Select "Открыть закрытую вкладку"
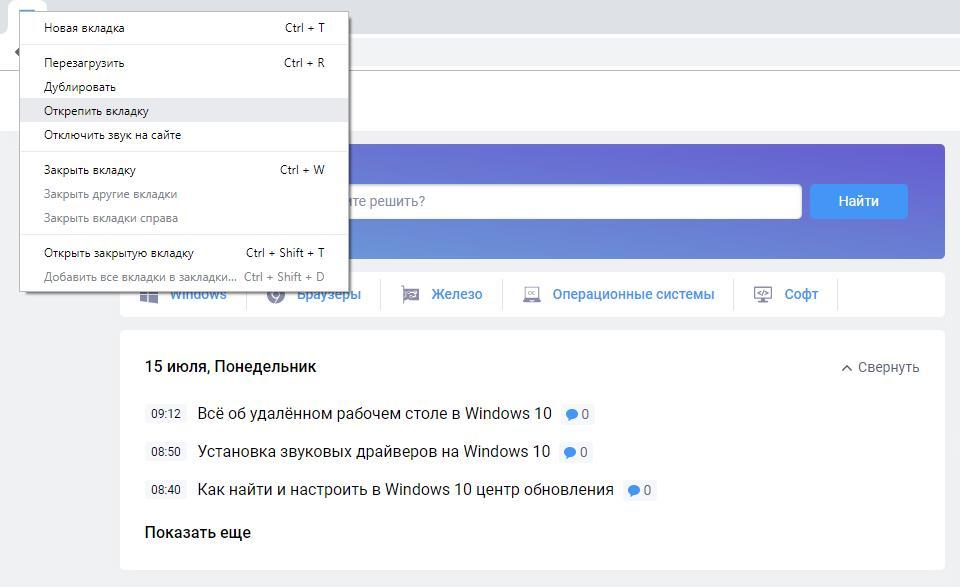 click(184, 253)
